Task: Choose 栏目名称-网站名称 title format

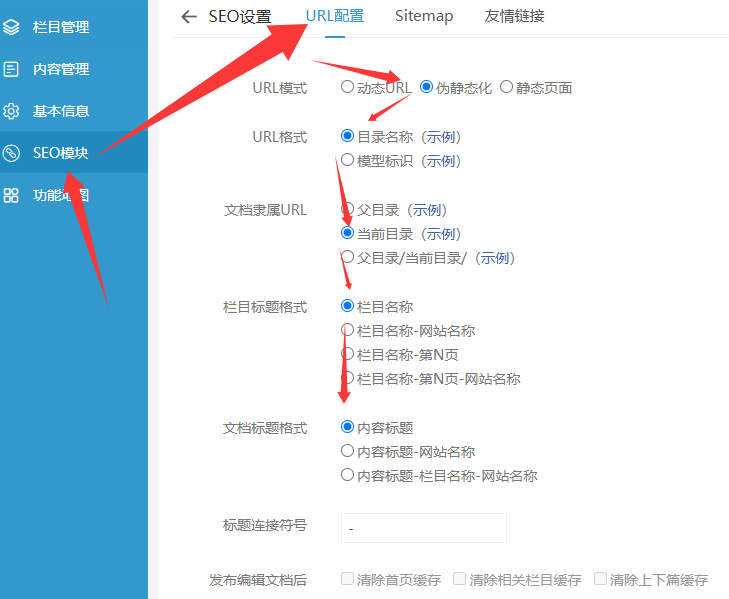Action: pyautogui.click(x=347, y=330)
